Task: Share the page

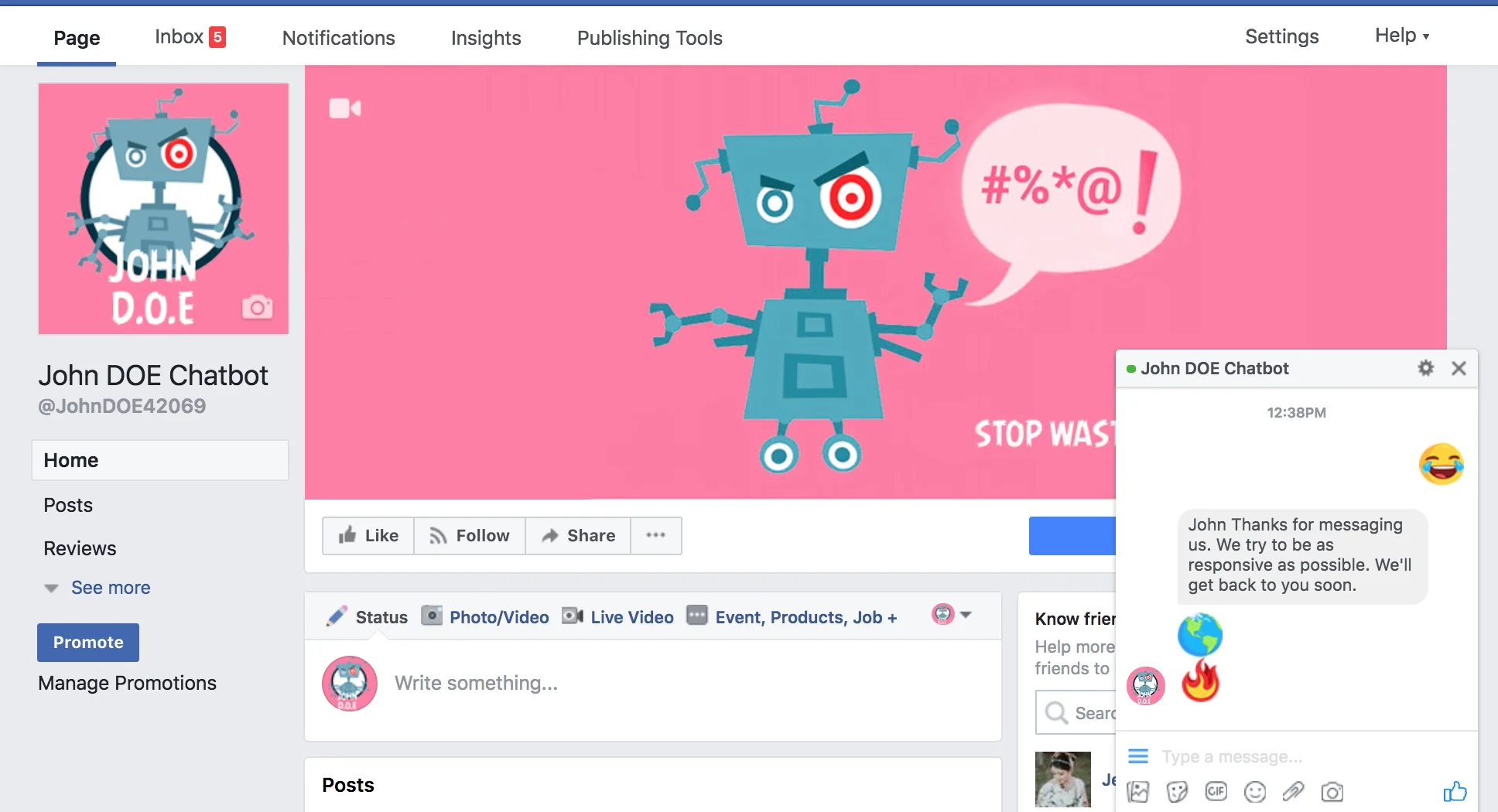Action: (x=578, y=536)
